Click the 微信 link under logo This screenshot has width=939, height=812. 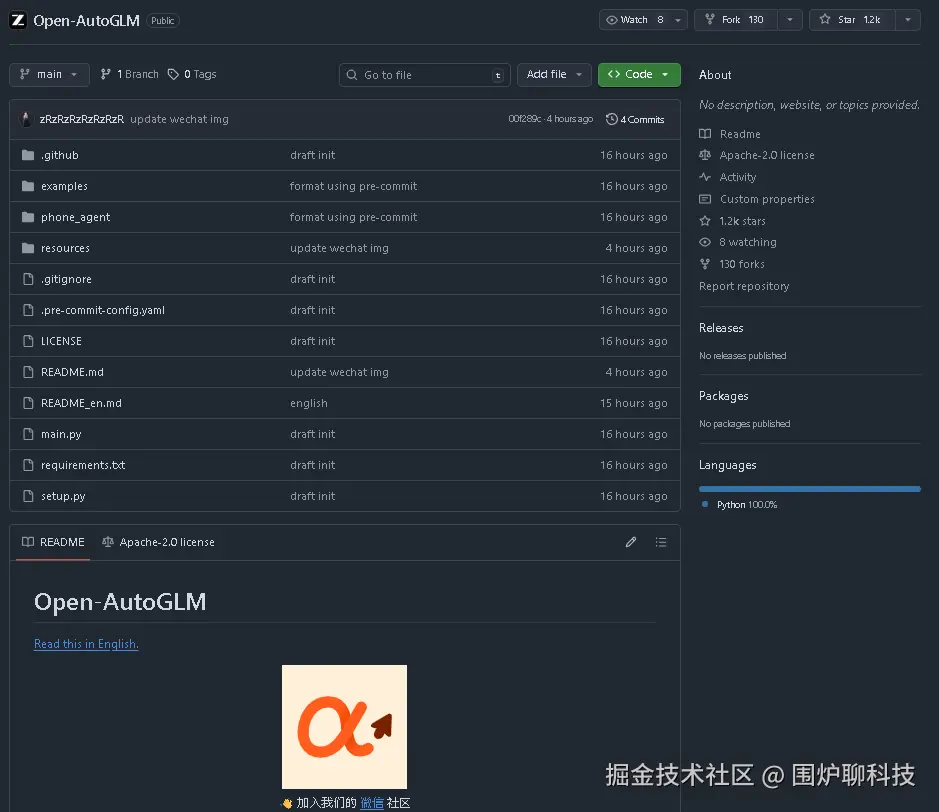tap(372, 803)
